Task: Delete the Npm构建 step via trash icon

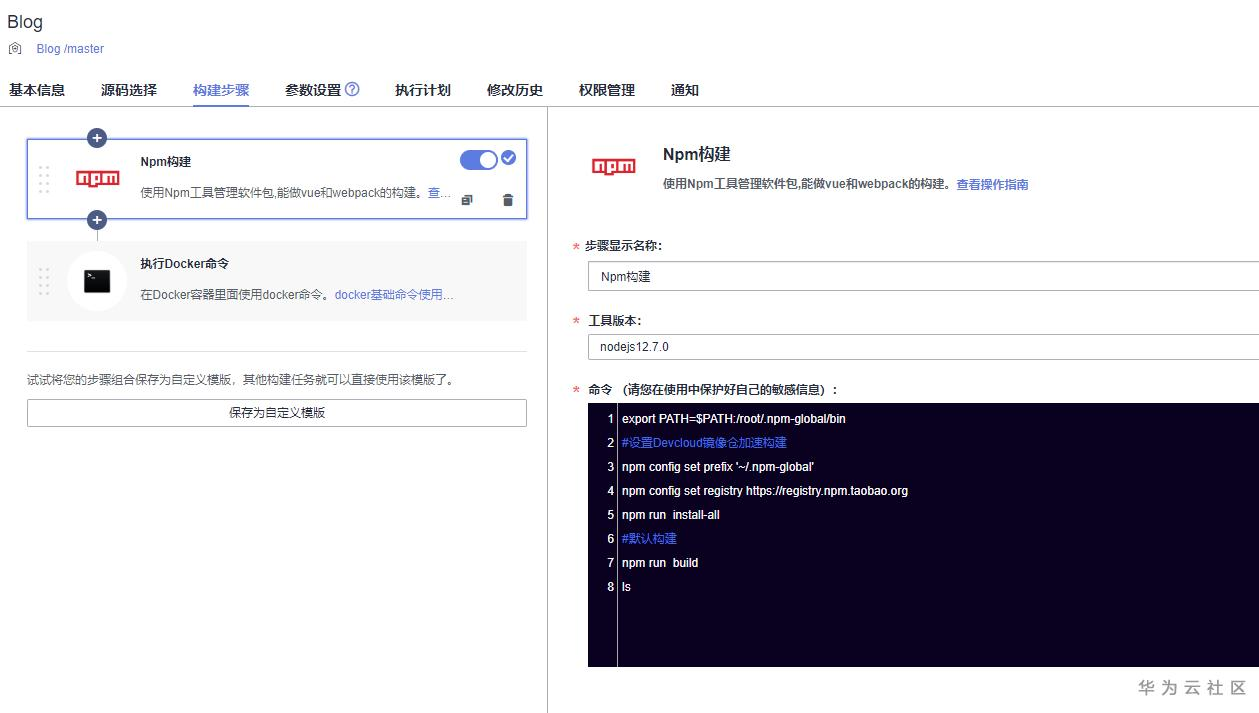Action: [x=507, y=200]
